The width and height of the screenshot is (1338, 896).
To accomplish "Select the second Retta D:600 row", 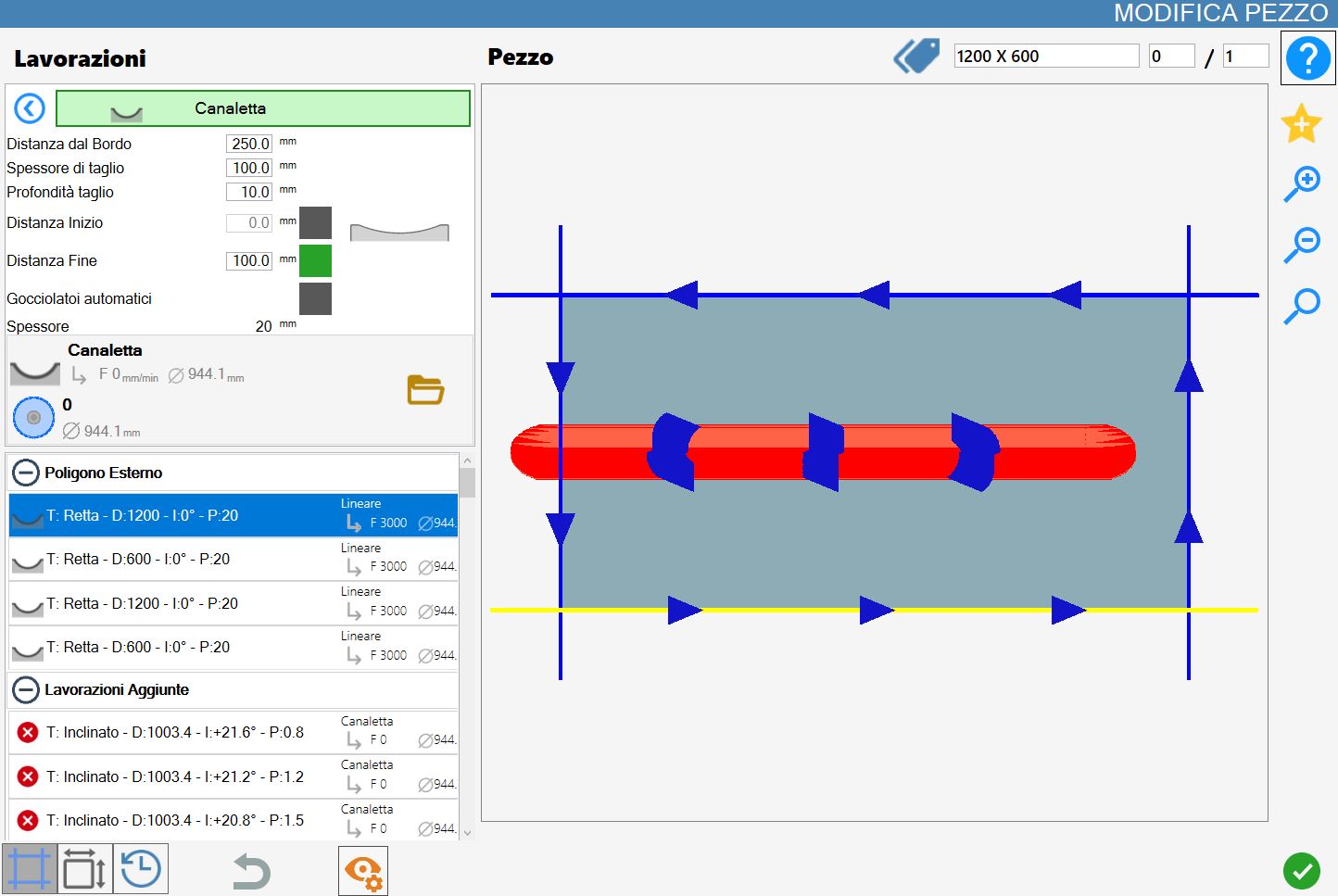I will tap(234, 648).
